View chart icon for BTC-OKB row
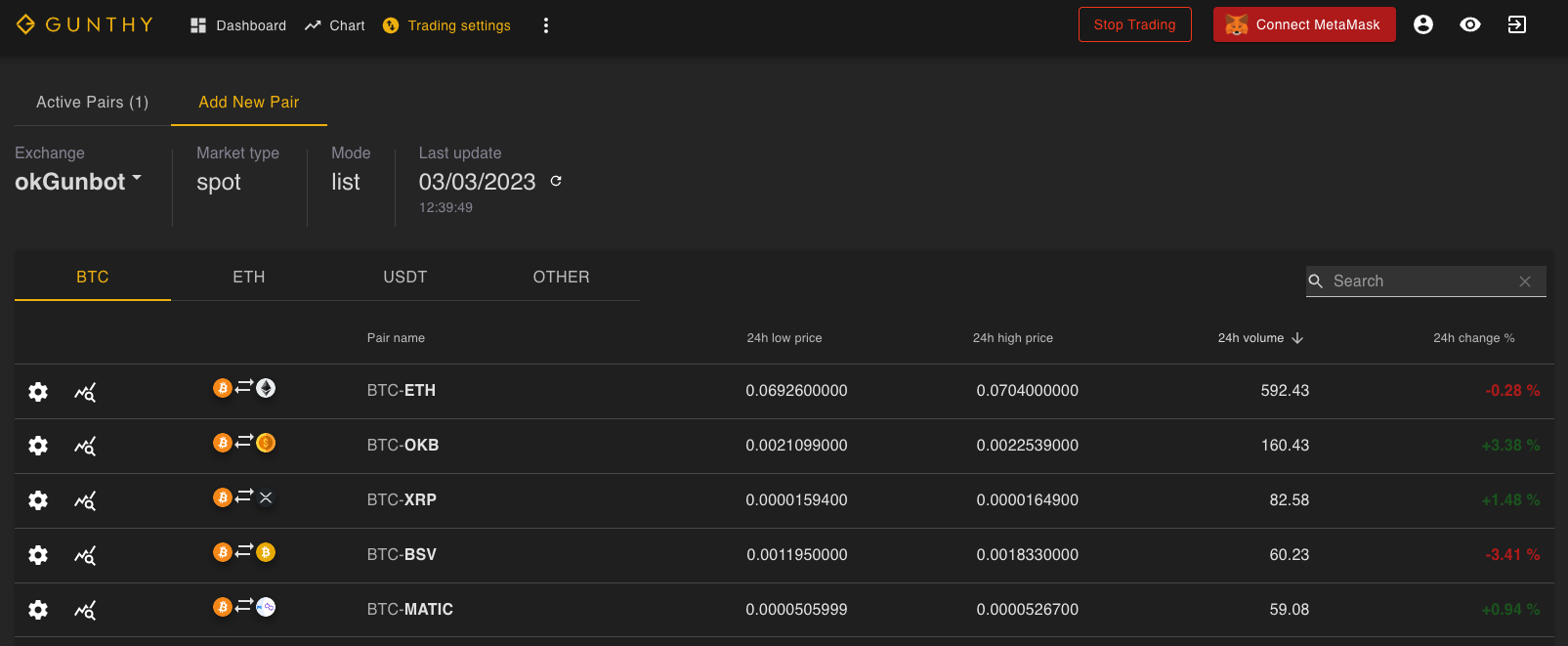This screenshot has height=646, width=1568. [x=85, y=447]
